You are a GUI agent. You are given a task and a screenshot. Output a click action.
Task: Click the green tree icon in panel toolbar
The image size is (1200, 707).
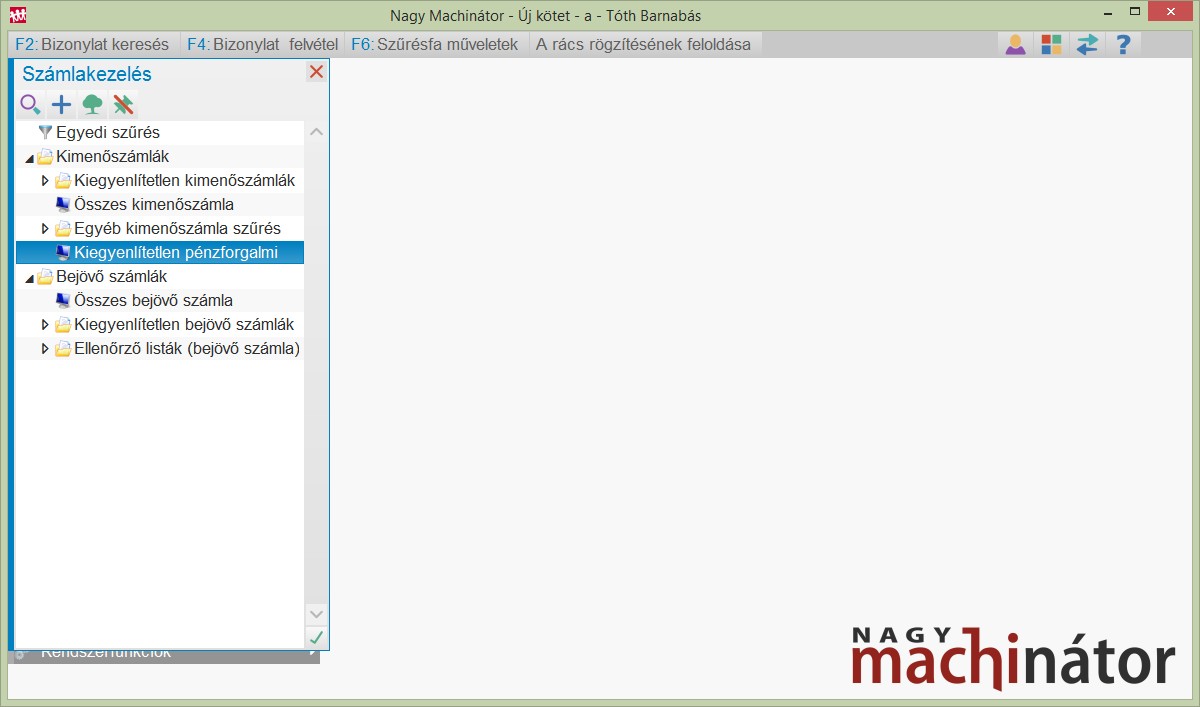[x=93, y=104]
